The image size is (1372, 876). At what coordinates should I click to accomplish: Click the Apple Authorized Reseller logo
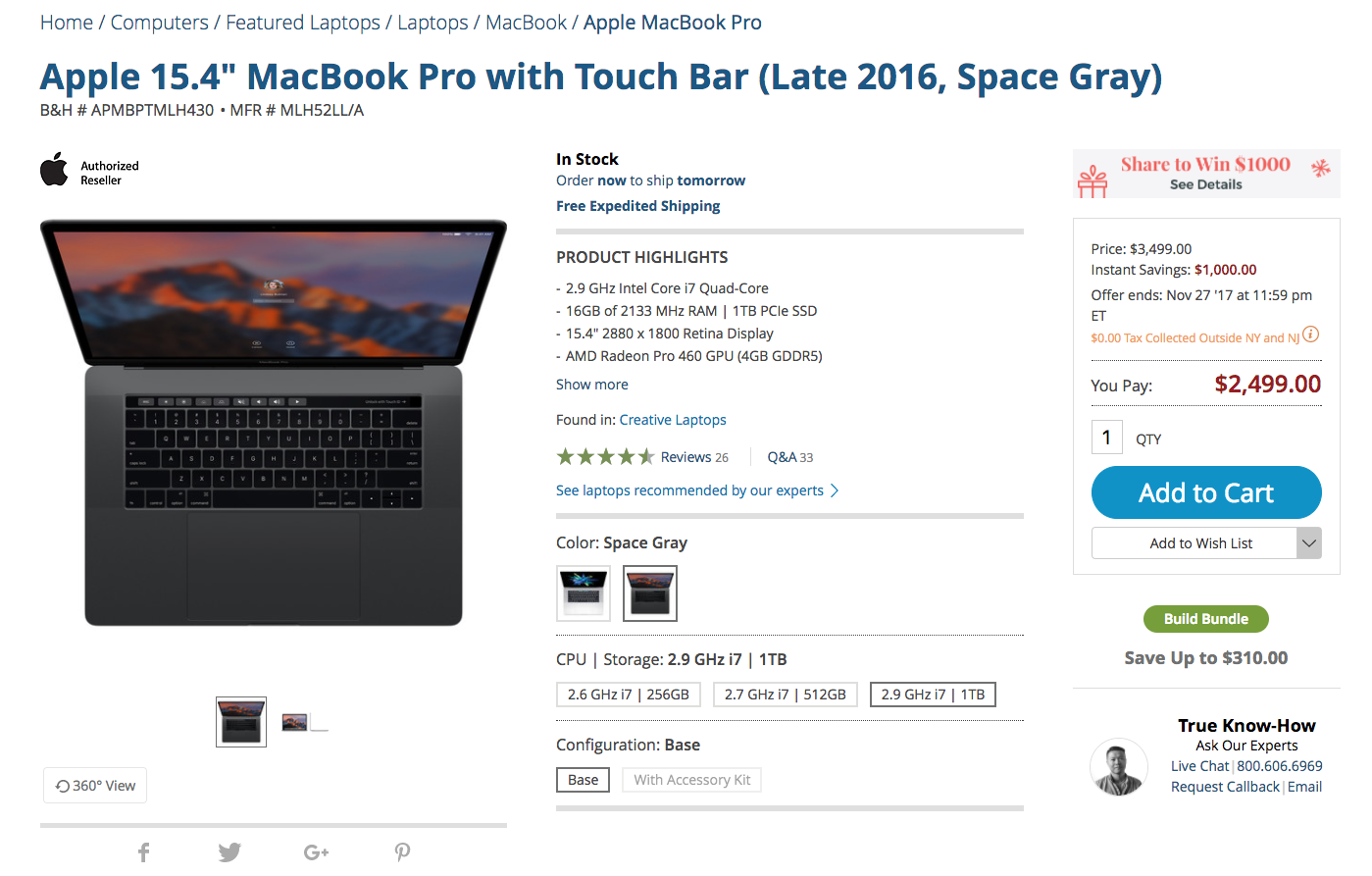89,171
